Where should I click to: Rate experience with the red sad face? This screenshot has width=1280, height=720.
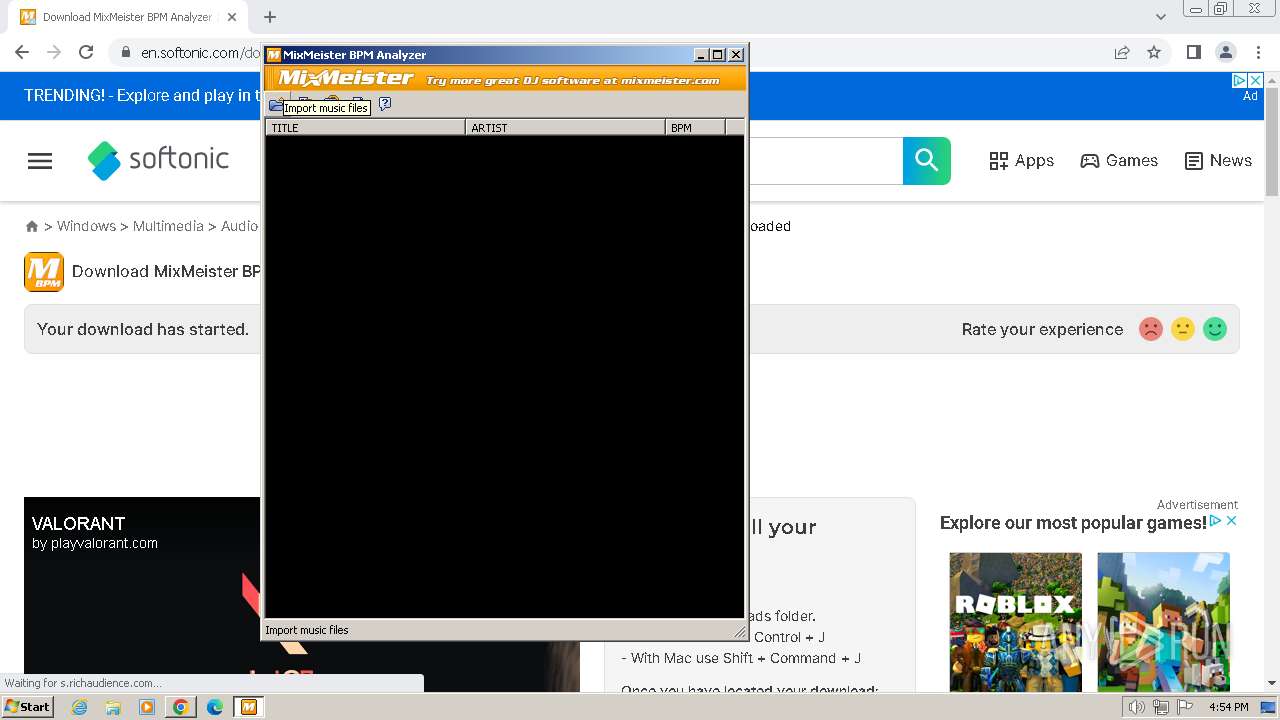[x=1151, y=329]
